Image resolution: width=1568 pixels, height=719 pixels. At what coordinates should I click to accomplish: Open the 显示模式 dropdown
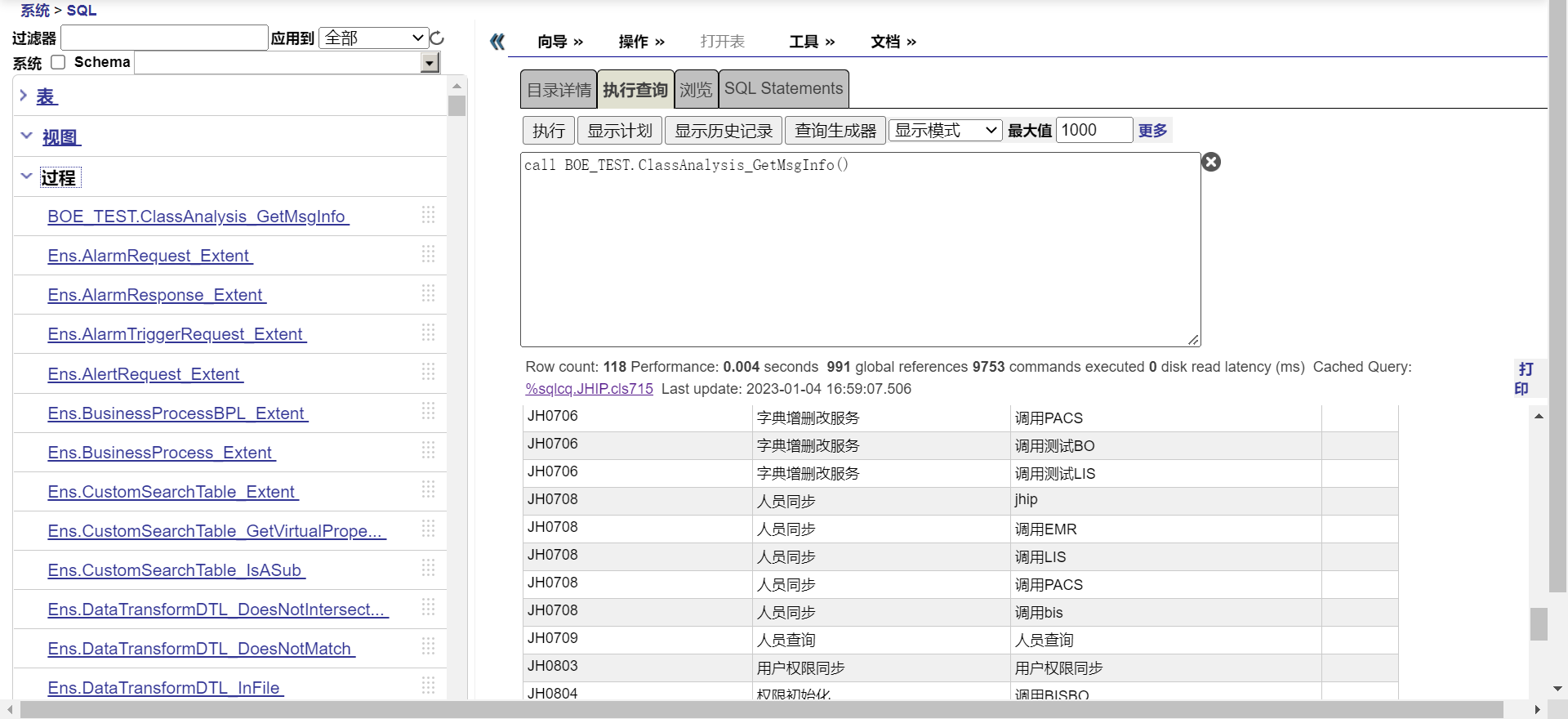[945, 131]
